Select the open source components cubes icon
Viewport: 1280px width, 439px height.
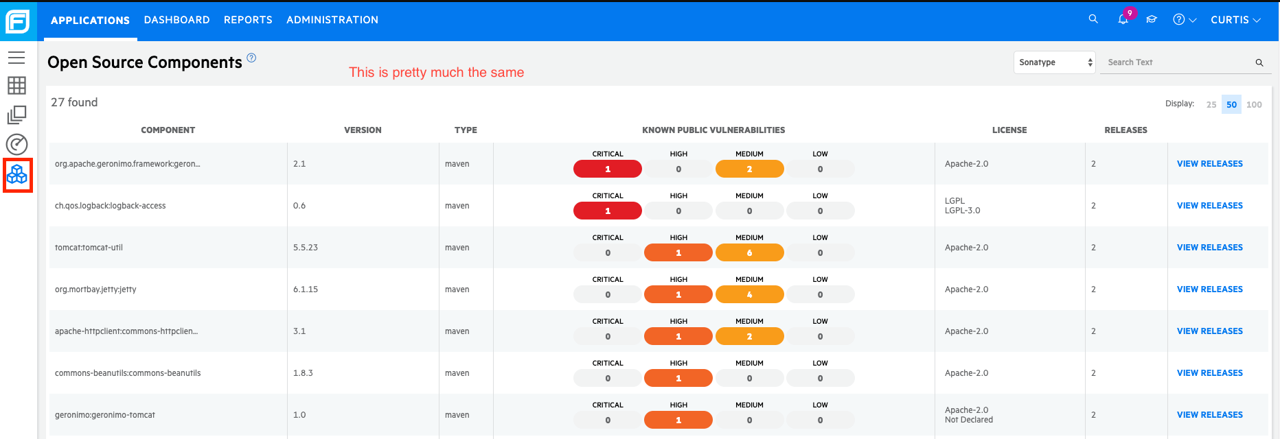(x=17, y=175)
